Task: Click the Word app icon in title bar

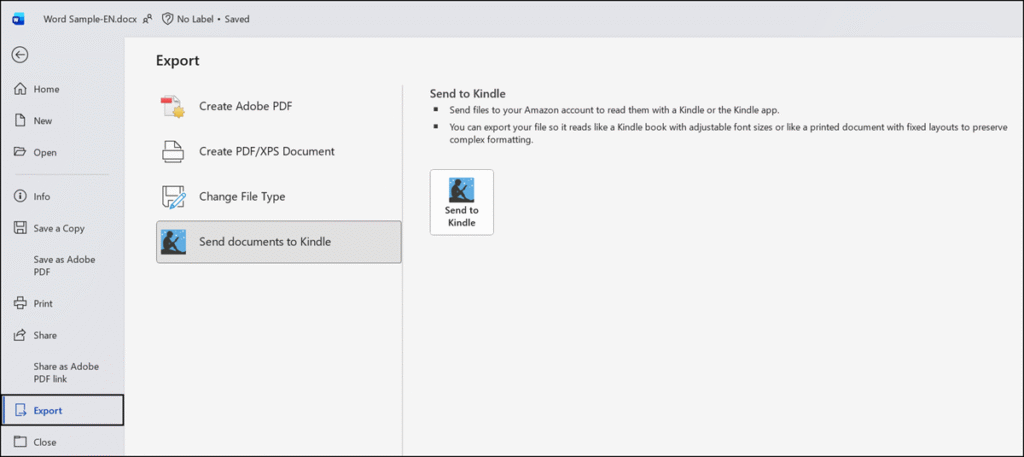Action: (18, 19)
